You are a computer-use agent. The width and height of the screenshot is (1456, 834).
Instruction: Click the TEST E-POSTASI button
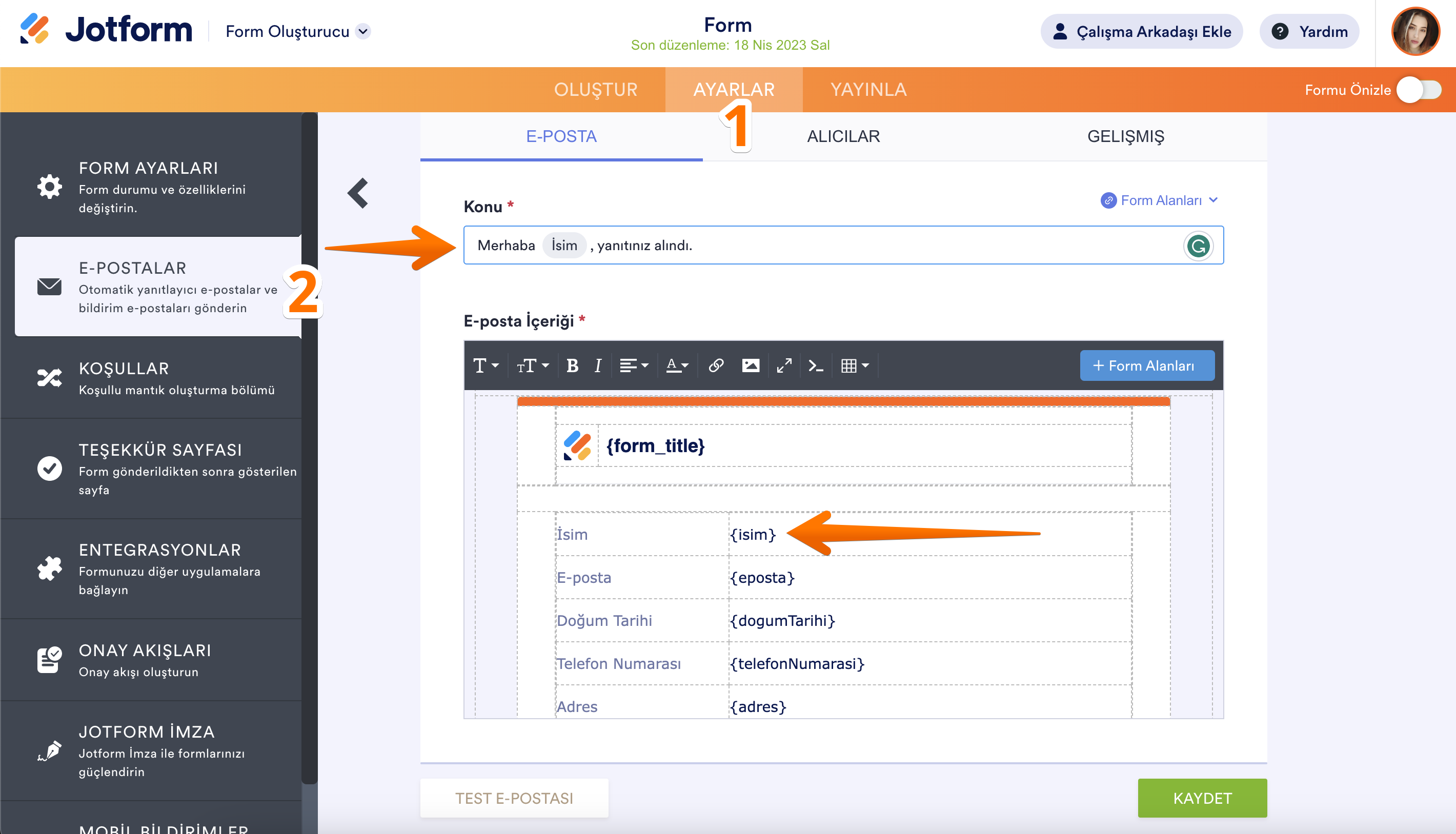pyautogui.click(x=514, y=798)
